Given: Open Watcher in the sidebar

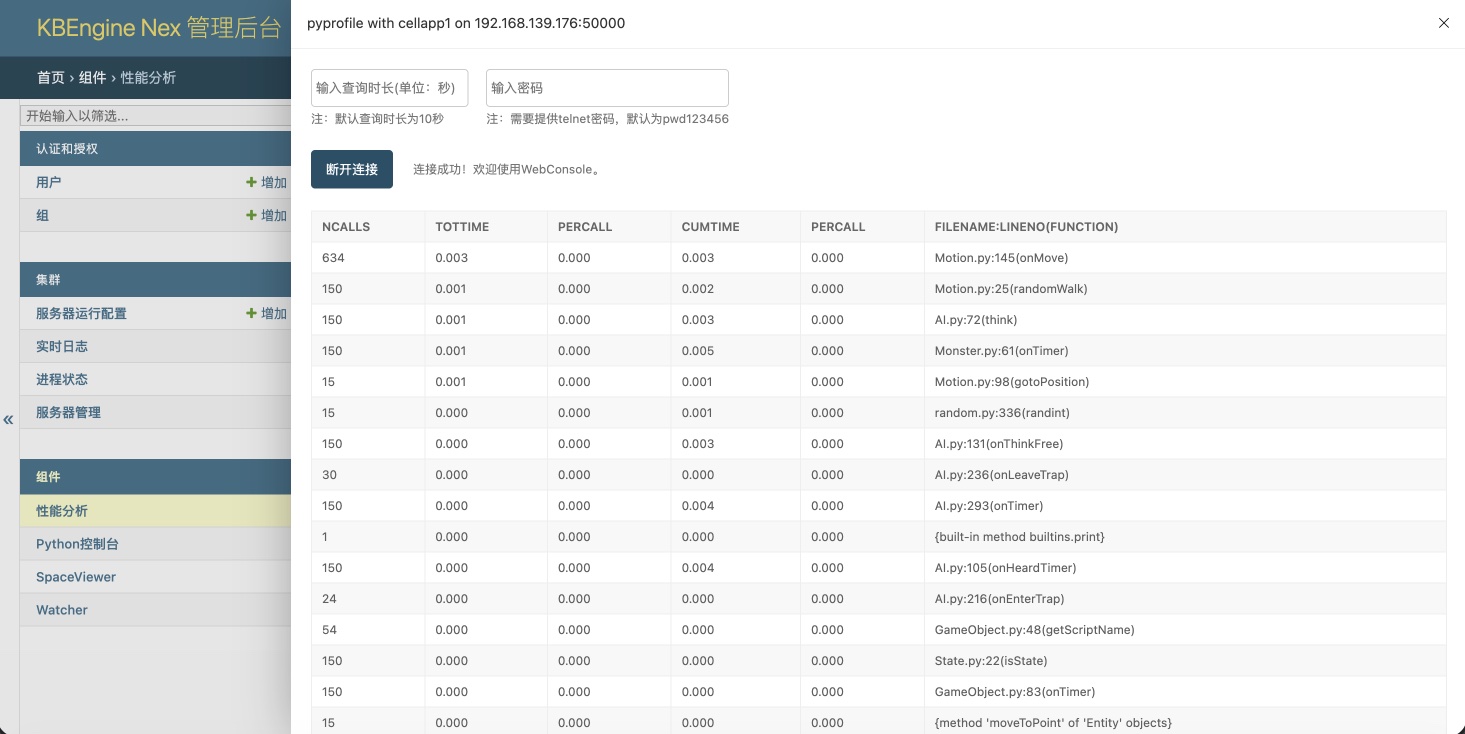Looking at the screenshot, I should tap(62, 611).
